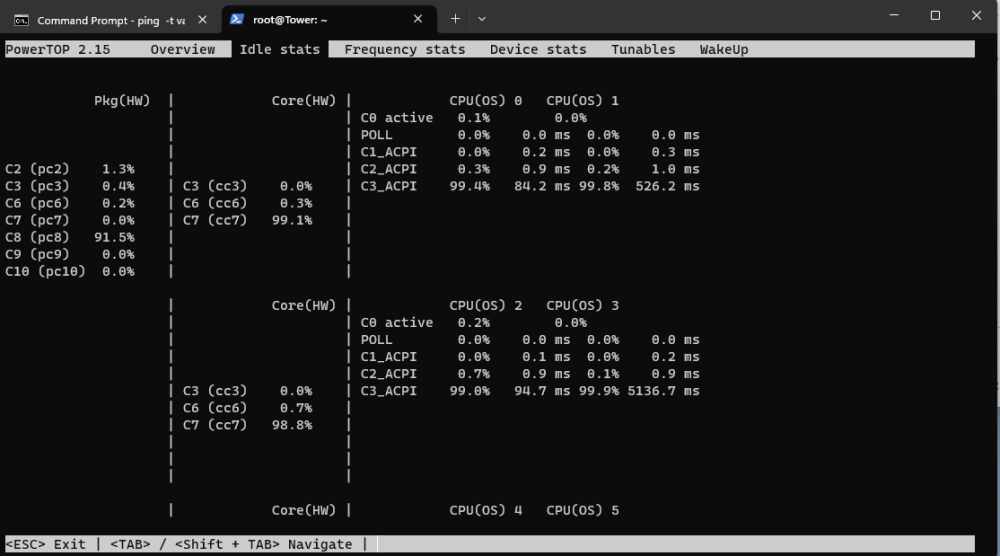Click the 5136.7 ms C3_ACPI value
This screenshot has width=1000, height=556.
pyautogui.click(x=663, y=391)
